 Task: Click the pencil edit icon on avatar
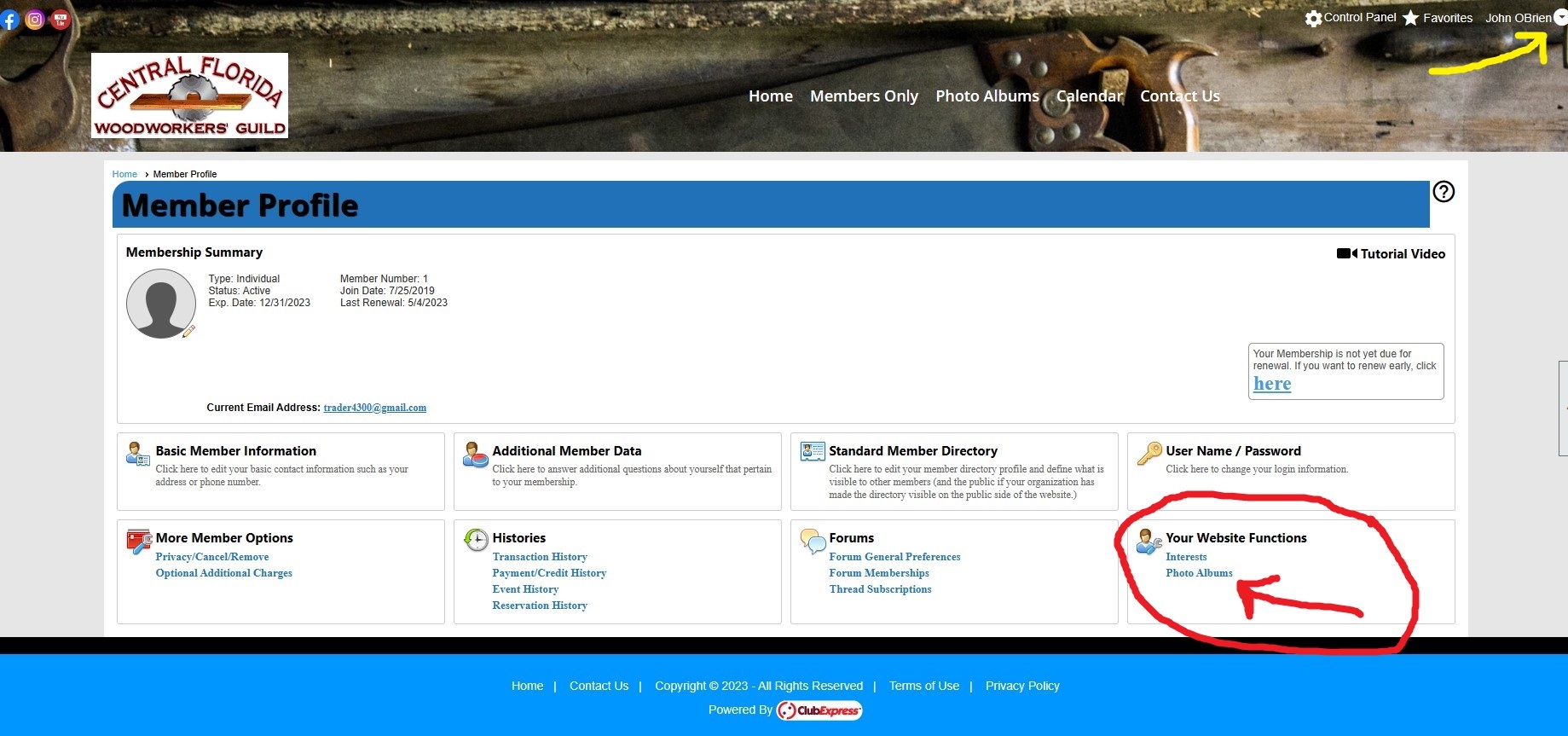tap(189, 331)
